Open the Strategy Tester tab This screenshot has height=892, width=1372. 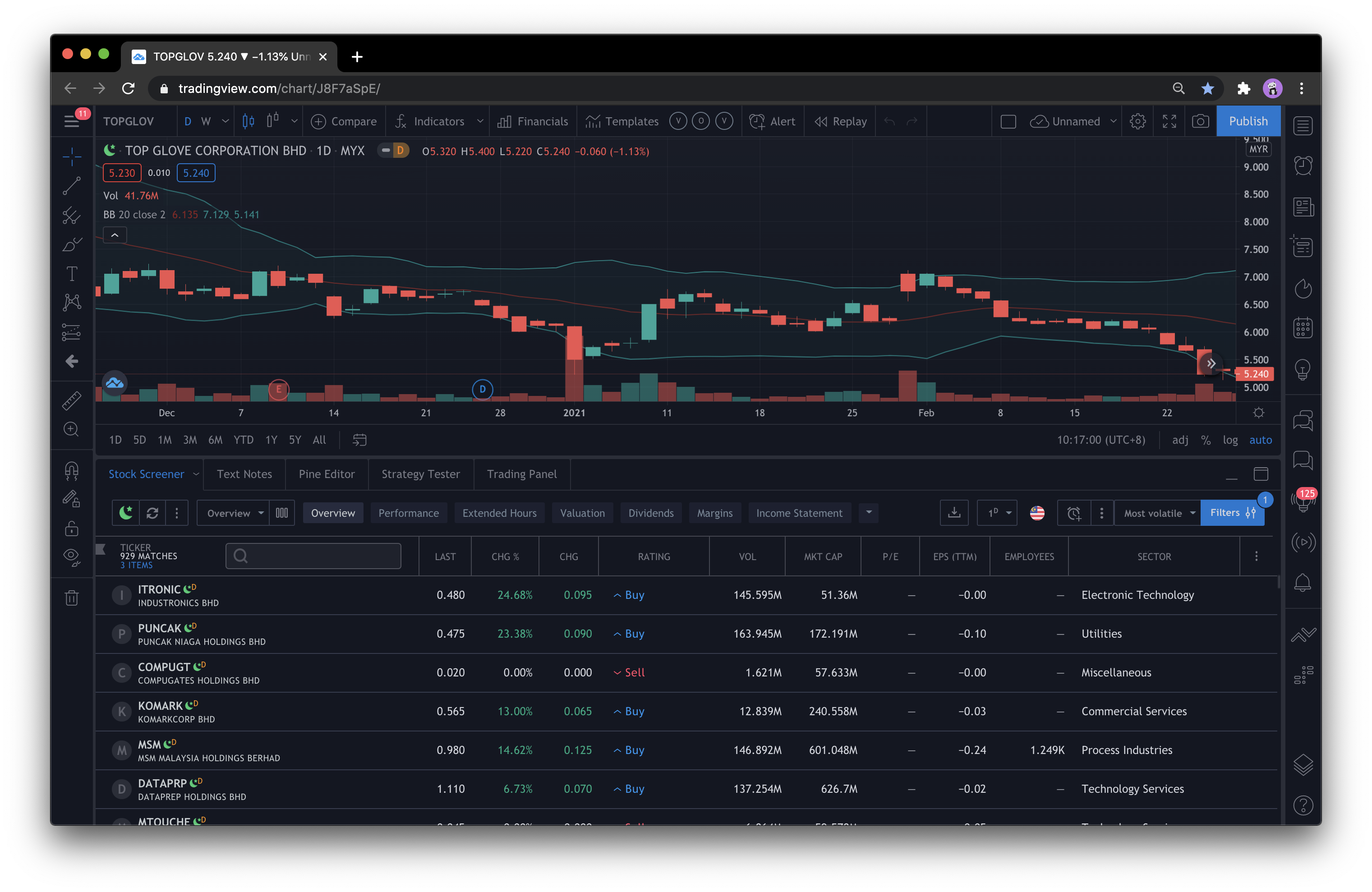pos(421,474)
